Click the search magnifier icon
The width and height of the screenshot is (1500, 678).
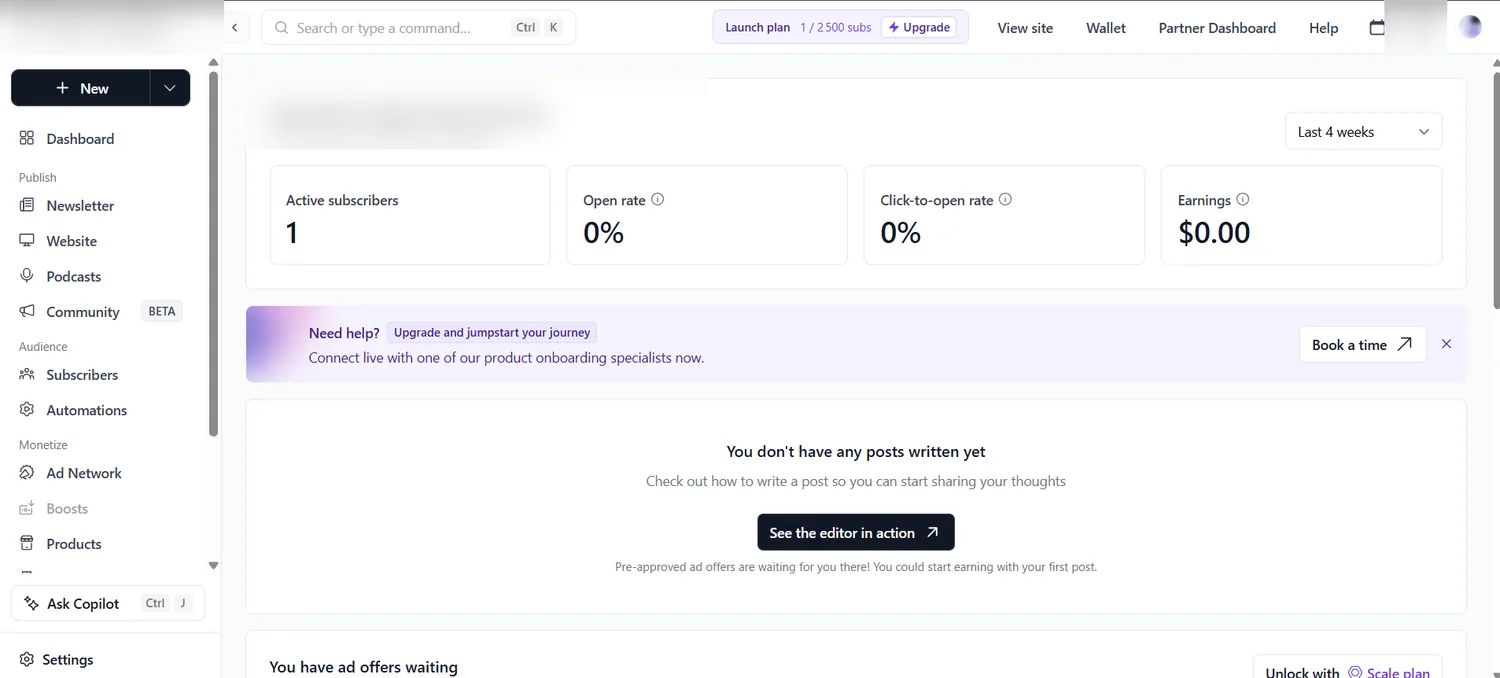282,28
